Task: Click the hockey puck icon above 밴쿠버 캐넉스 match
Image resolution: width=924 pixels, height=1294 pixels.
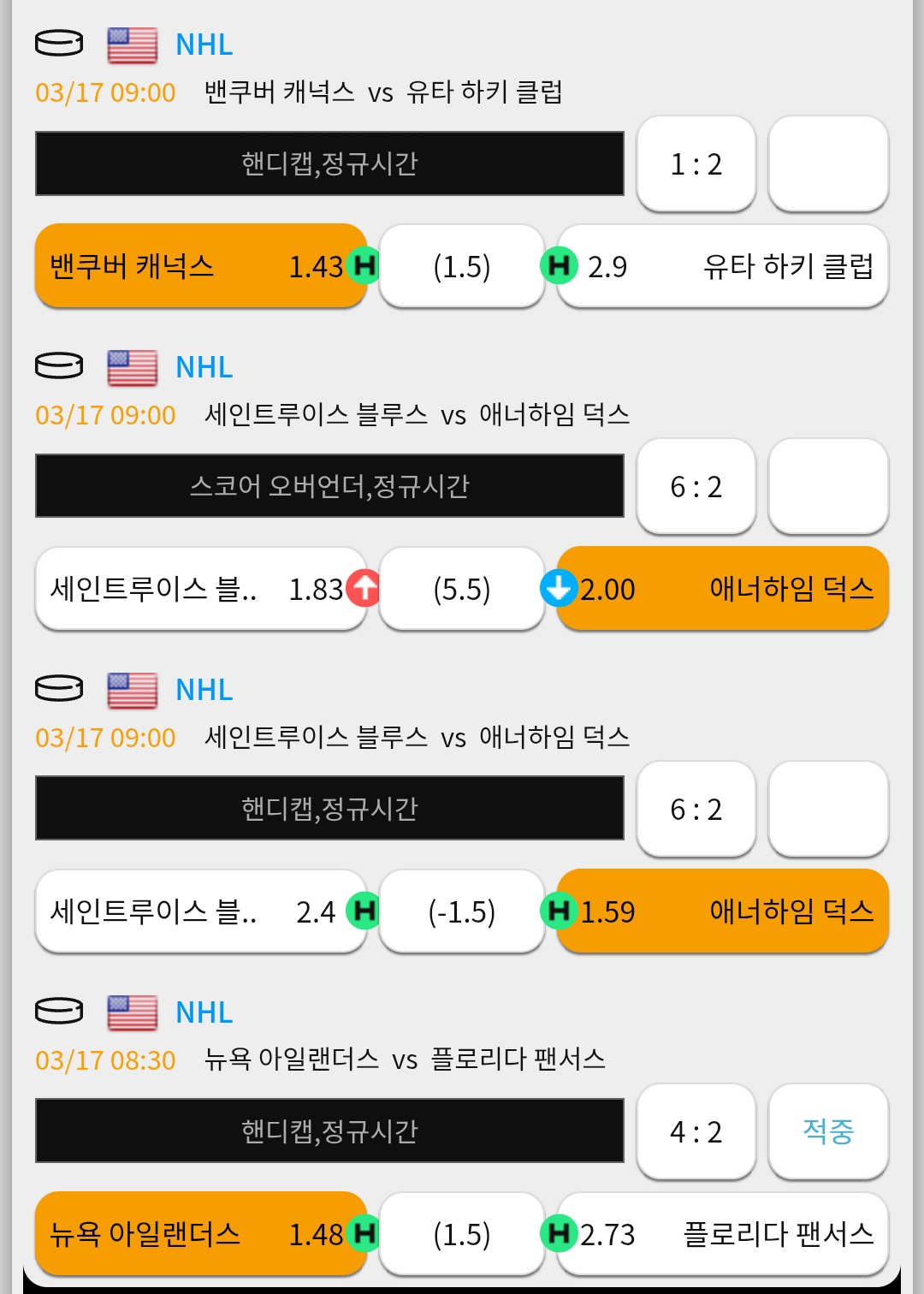Action: tap(59, 43)
